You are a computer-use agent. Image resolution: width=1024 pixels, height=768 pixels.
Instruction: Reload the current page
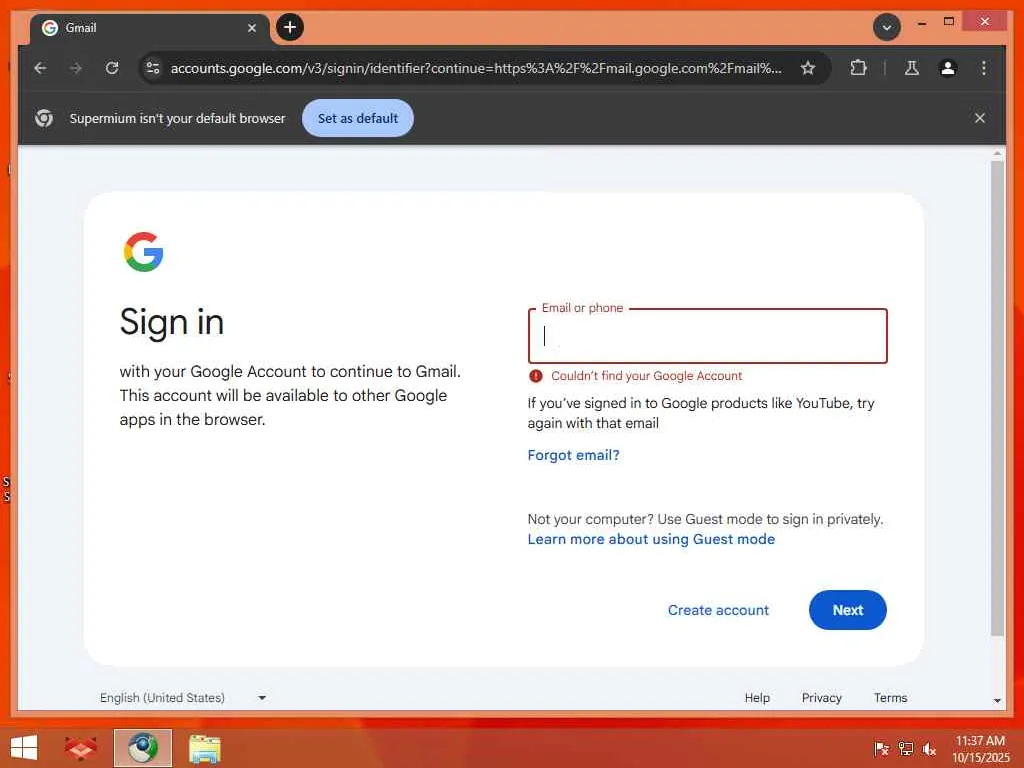click(x=112, y=68)
